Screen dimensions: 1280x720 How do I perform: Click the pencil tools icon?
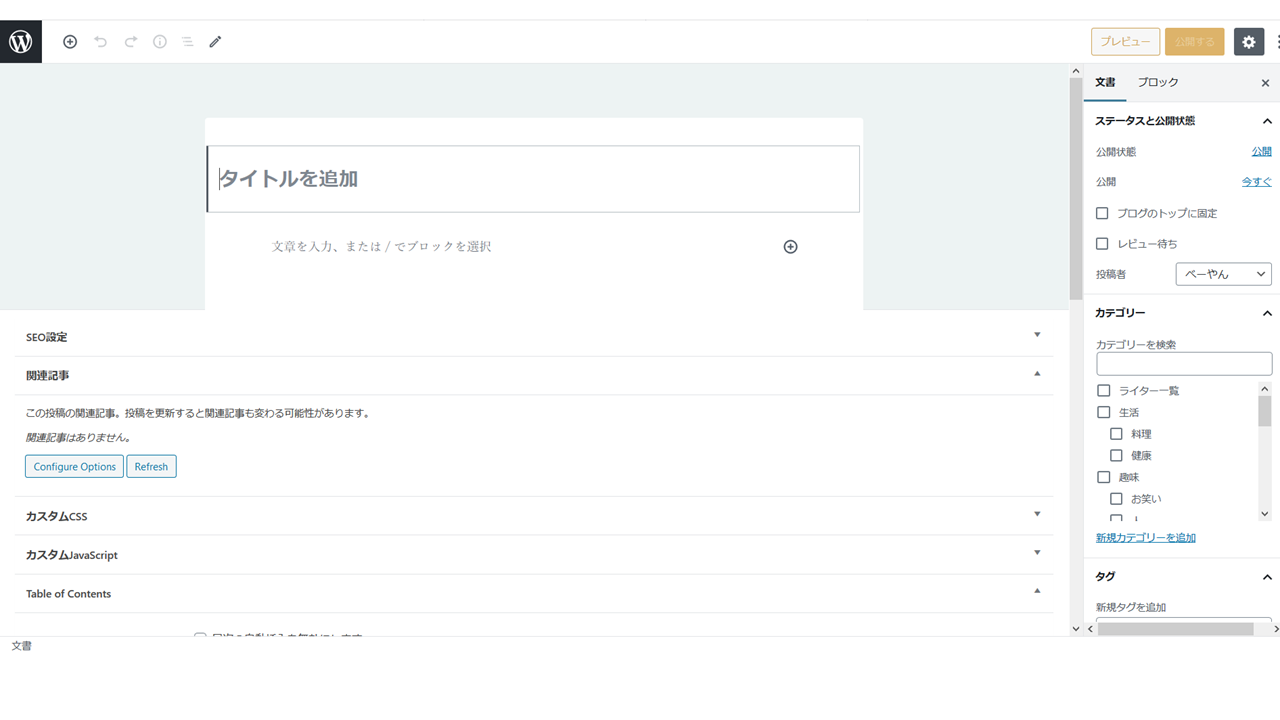pyautogui.click(x=215, y=42)
